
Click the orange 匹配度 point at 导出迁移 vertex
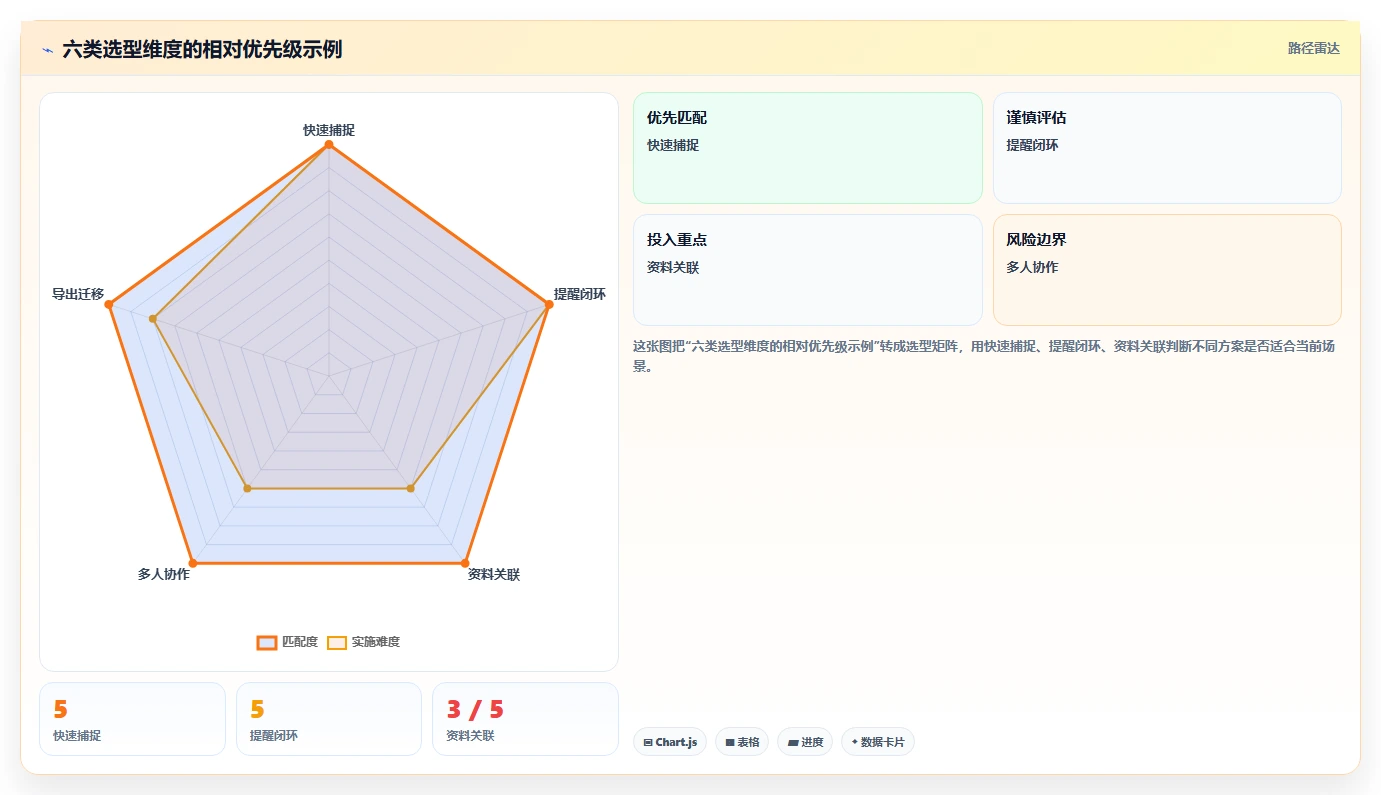tap(109, 304)
